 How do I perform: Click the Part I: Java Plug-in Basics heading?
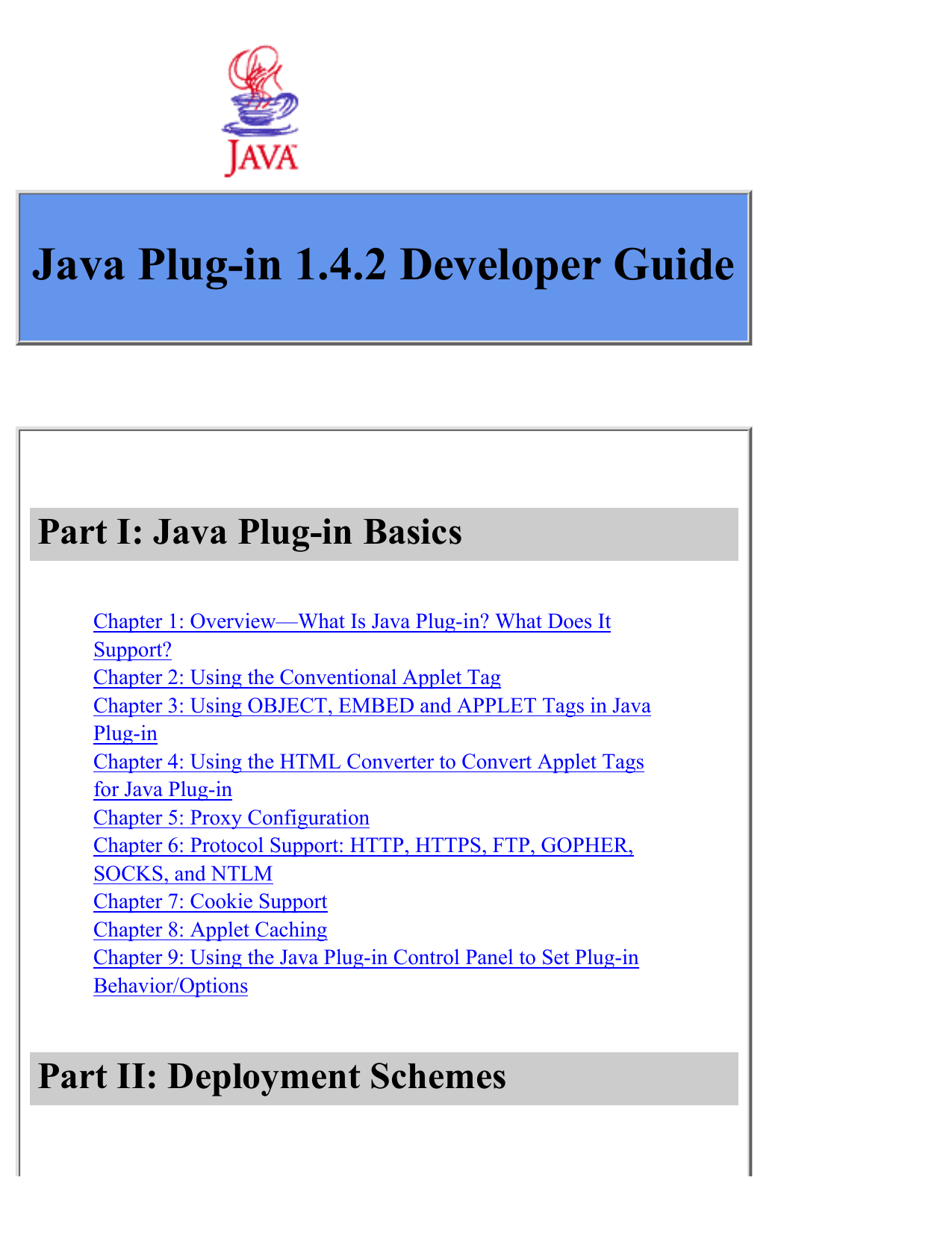(x=250, y=532)
